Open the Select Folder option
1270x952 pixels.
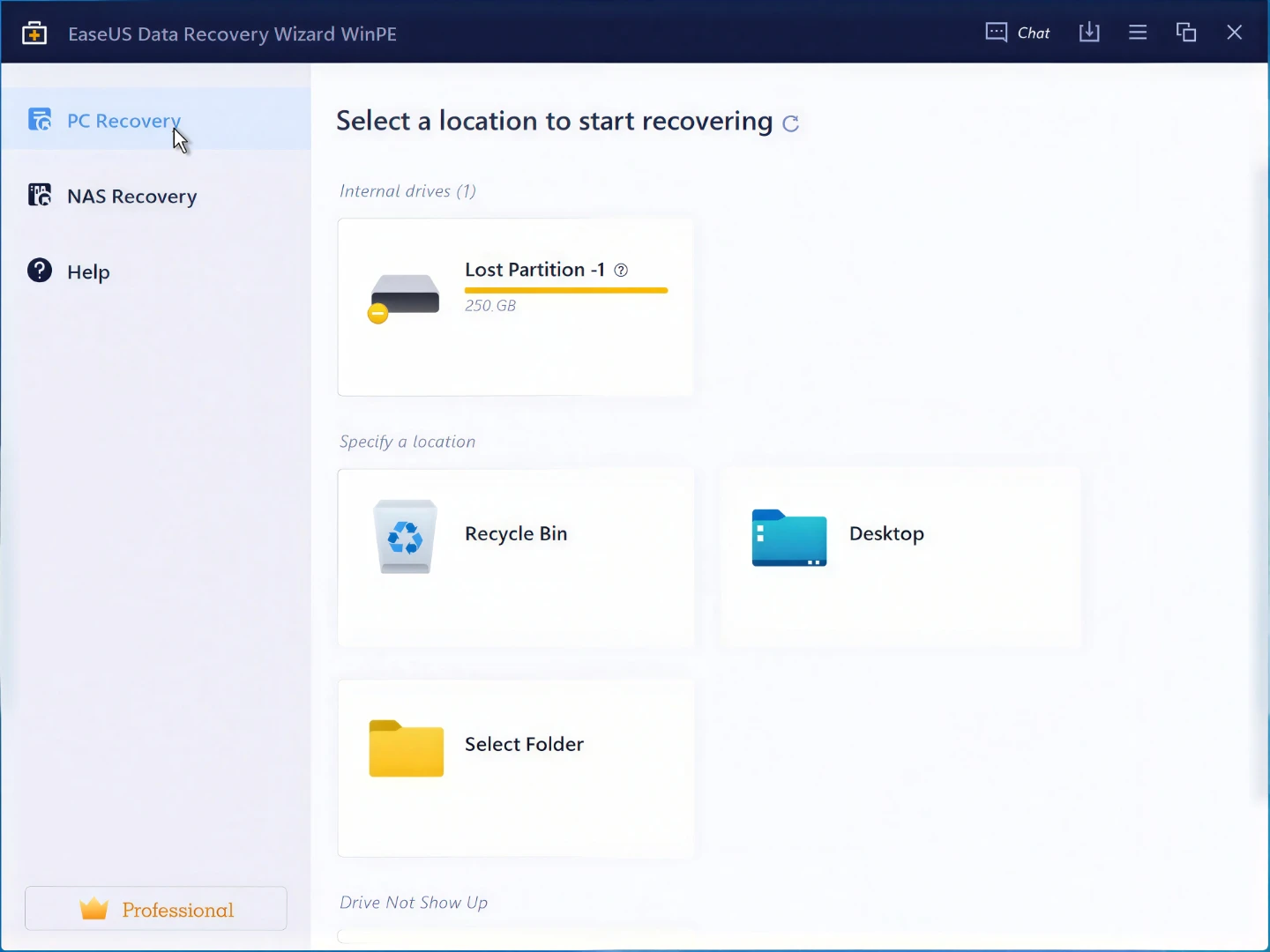pos(516,769)
